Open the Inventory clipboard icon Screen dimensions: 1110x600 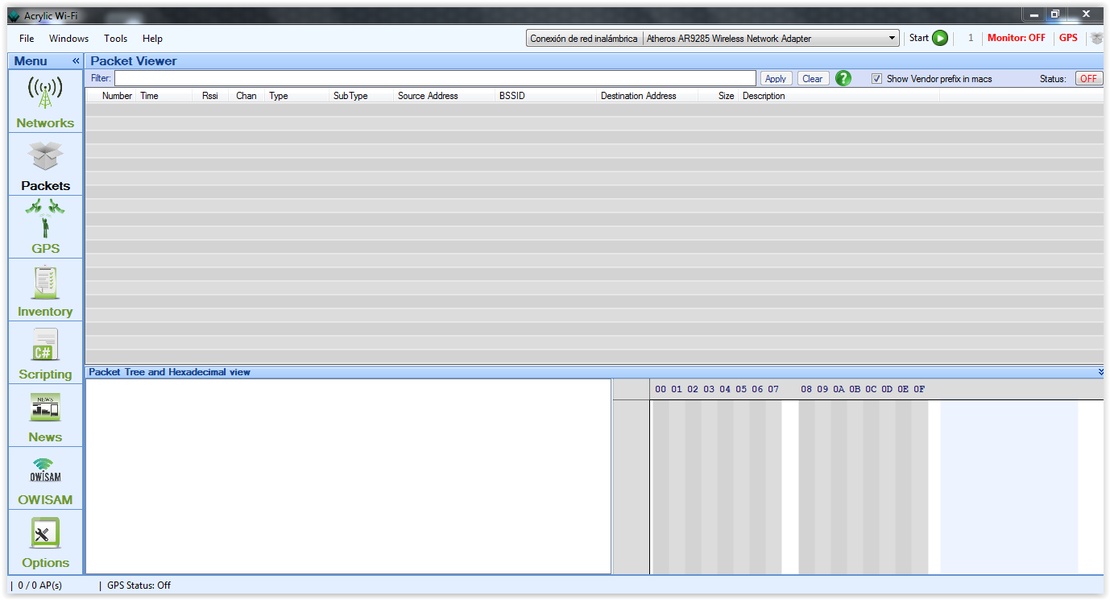pyautogui.click(x=45, y=283)
